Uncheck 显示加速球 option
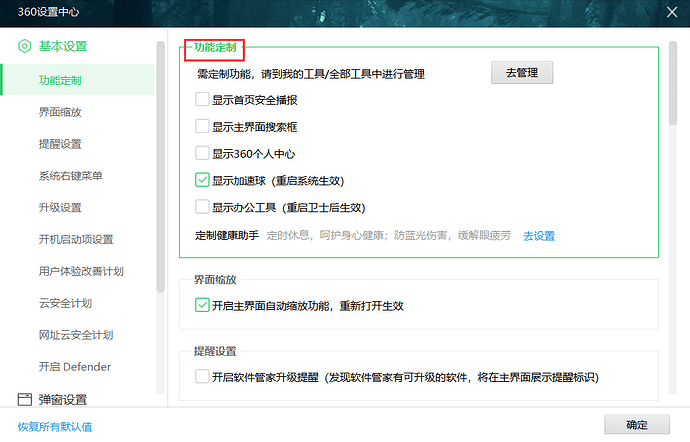 click(x=202, y=181)
